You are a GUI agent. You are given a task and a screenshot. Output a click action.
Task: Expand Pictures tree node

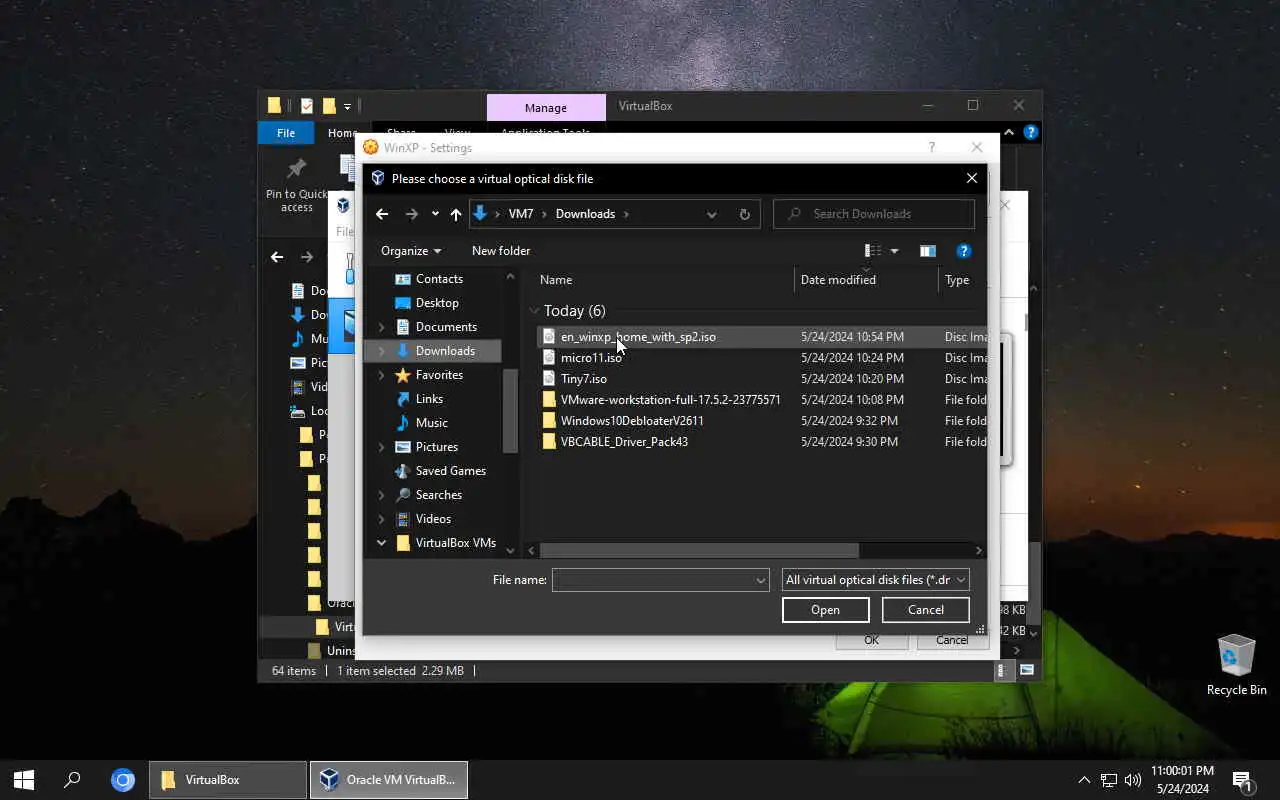coord(381,447)
